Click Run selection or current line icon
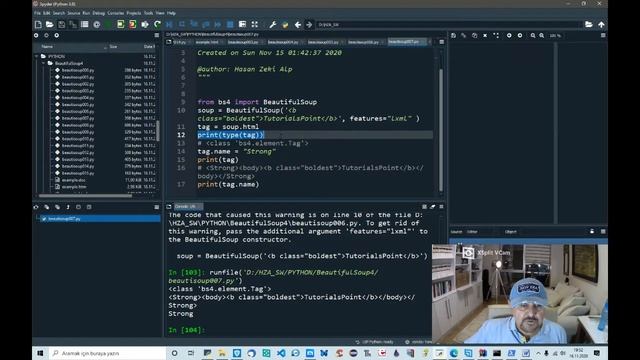The width and height of the screenshot is (640, 360). (145, 24)
